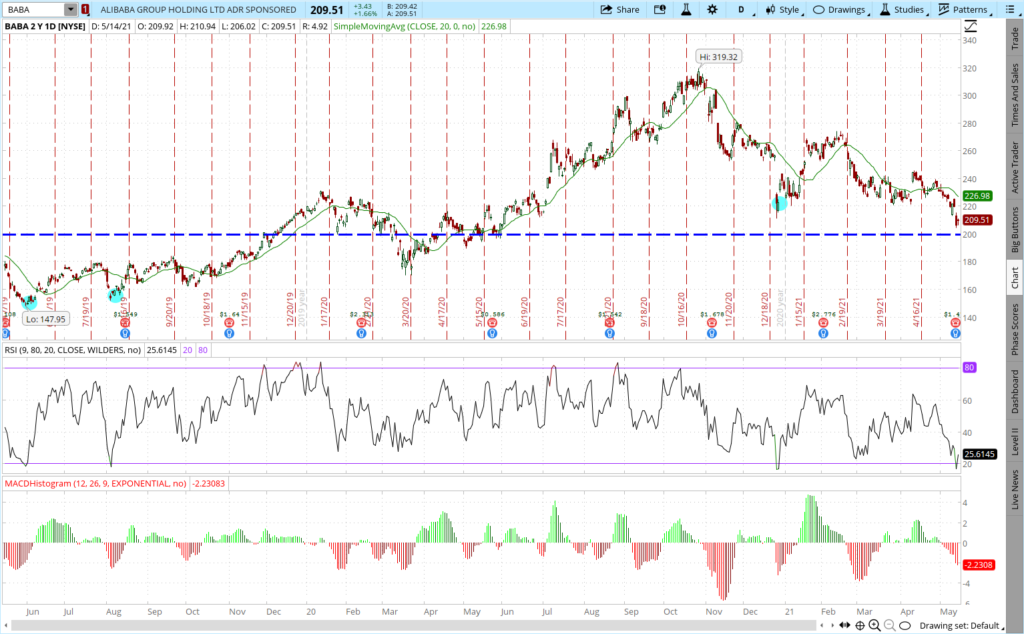Image resolution: width=1024 pixels, height=634 pixels.
Task: Click the Share button in the toolbar
Action: click(x=619, y=9)
